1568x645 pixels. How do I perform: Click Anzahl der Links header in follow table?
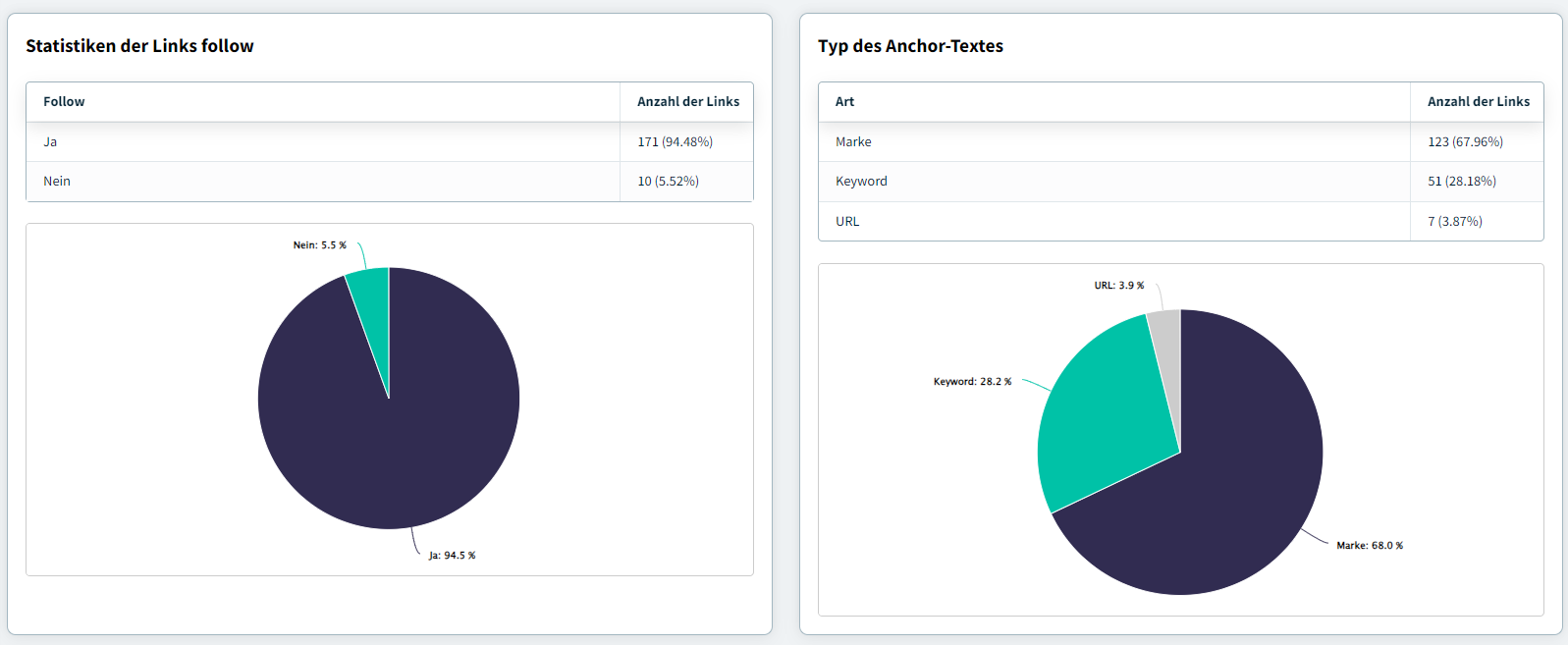coord(687,102)
